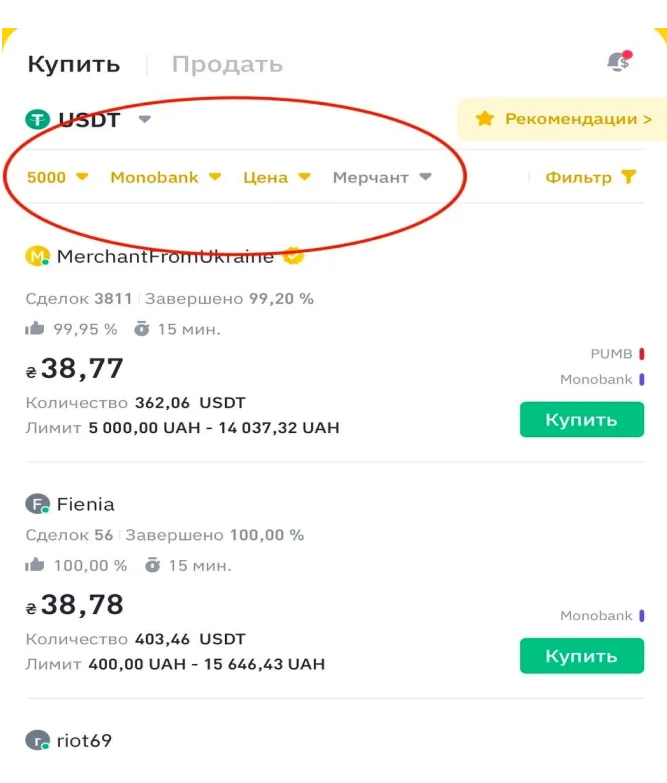Click Fienia's gray avatar icon
The height and width of the screenshot is (783, 667).
coord(37,504)
